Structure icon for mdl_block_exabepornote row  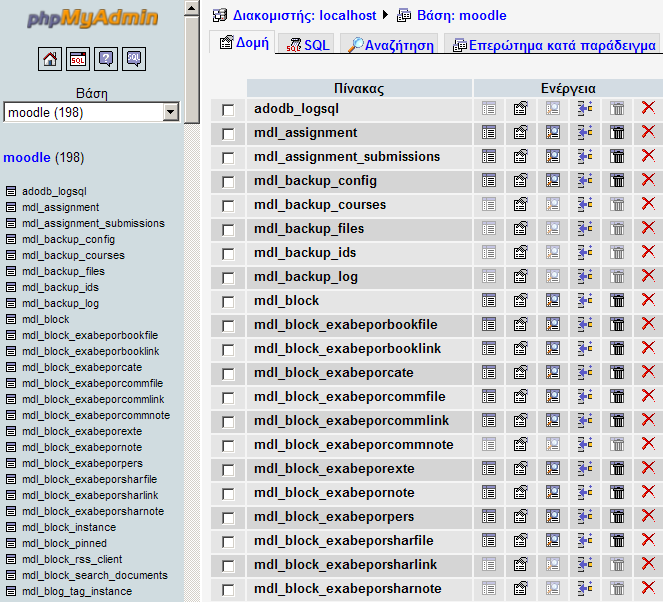[x=521, y=493]
